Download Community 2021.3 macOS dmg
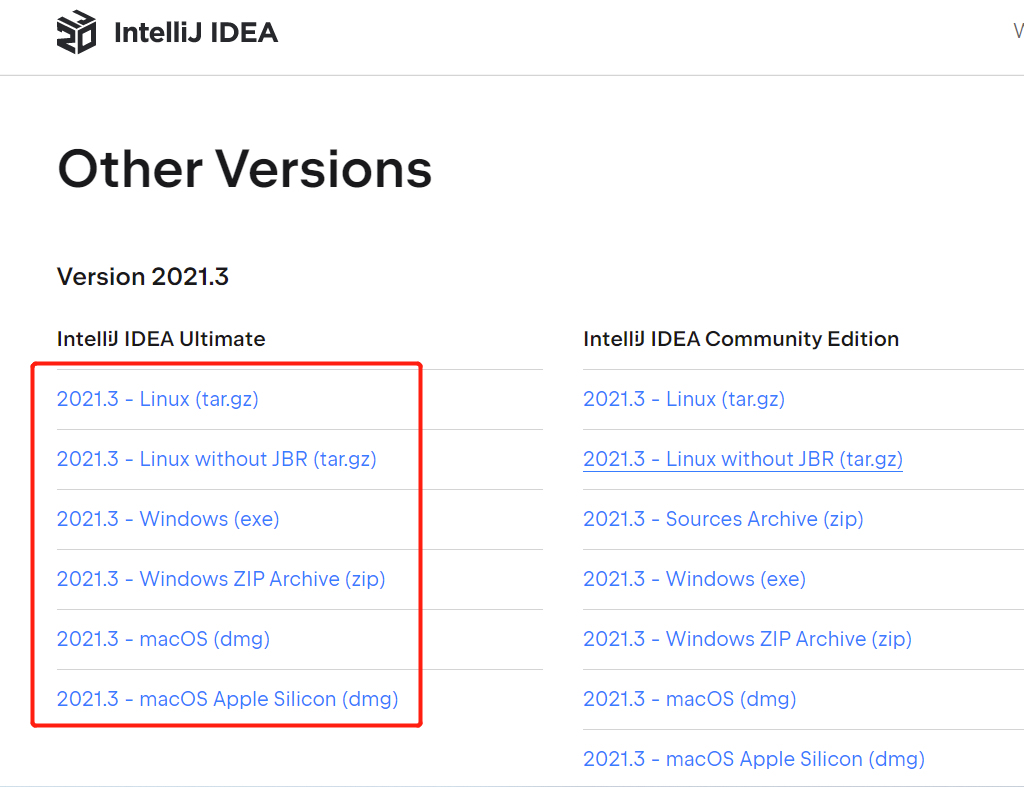Image resolution: width=1024 pixels, height=787 pixels. [x=690, y=699]
